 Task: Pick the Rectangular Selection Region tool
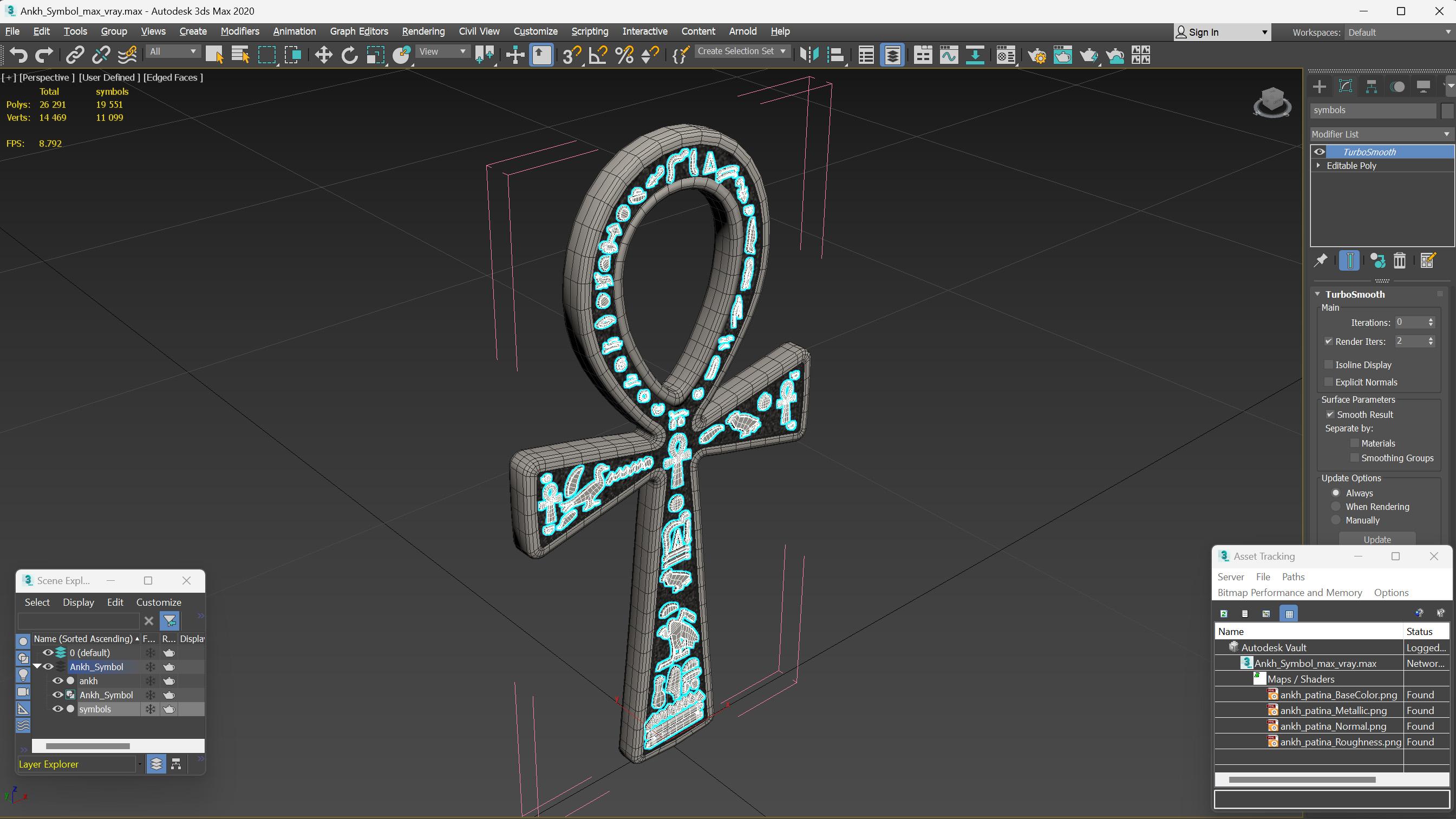[x=267, y=55]
